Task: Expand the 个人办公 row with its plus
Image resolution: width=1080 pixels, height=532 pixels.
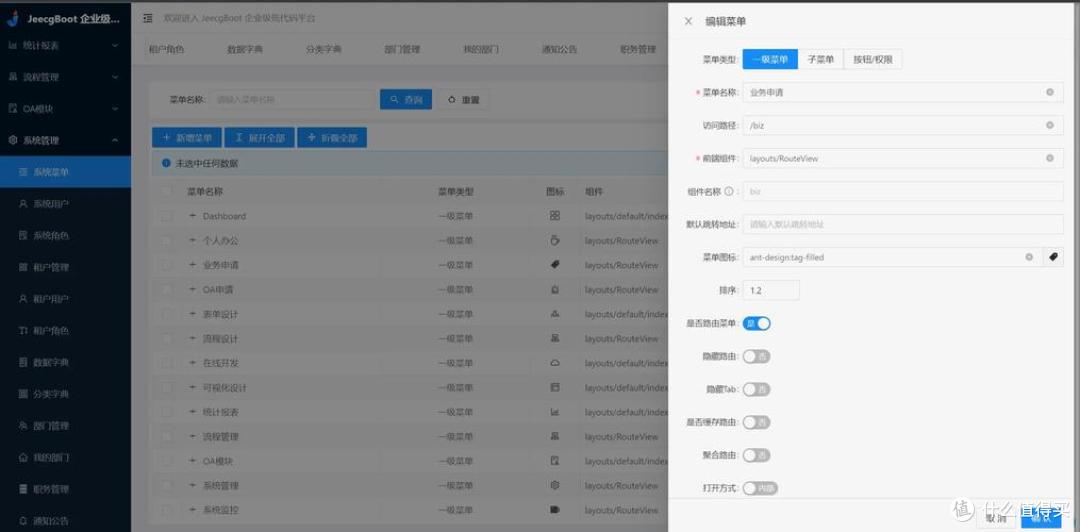Action: (x=192, y=241)
